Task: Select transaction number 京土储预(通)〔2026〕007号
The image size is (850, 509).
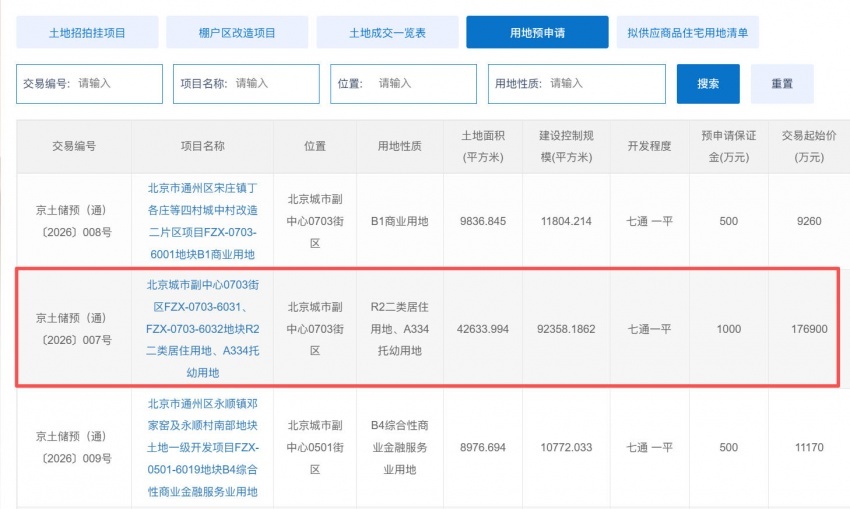Action: point(74,328)
